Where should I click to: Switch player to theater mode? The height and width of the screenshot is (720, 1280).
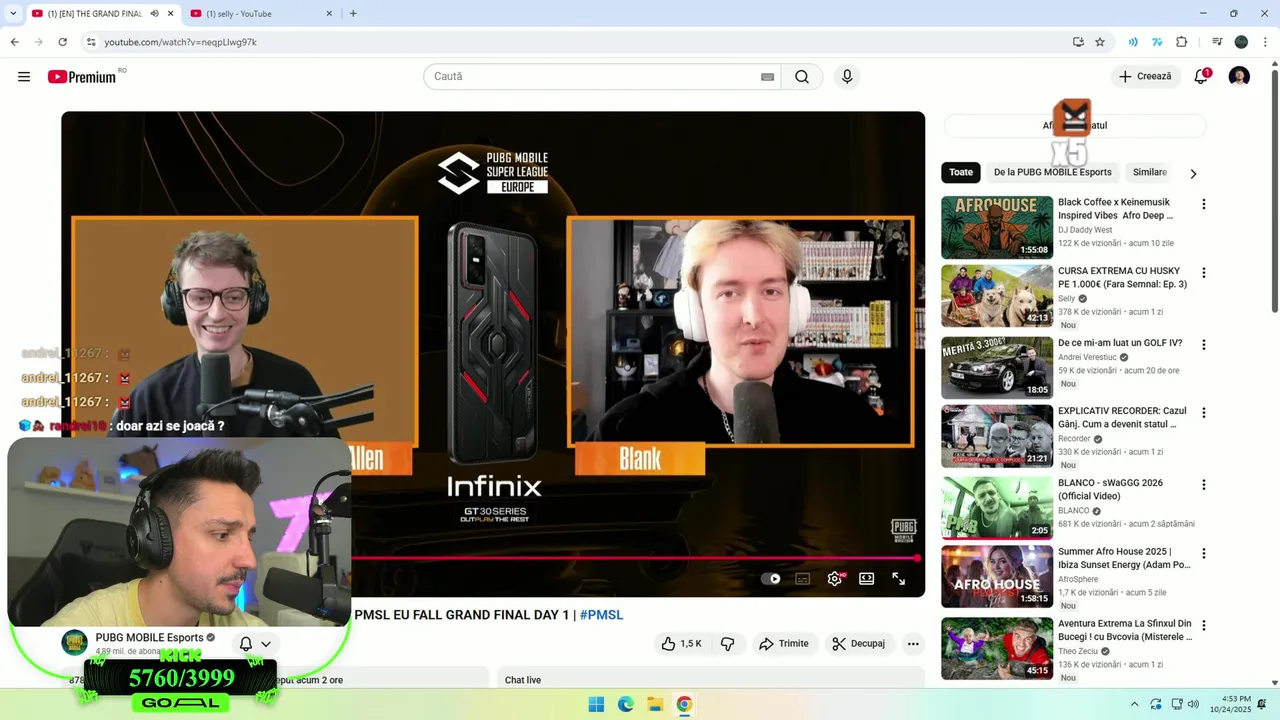point(867,578)
